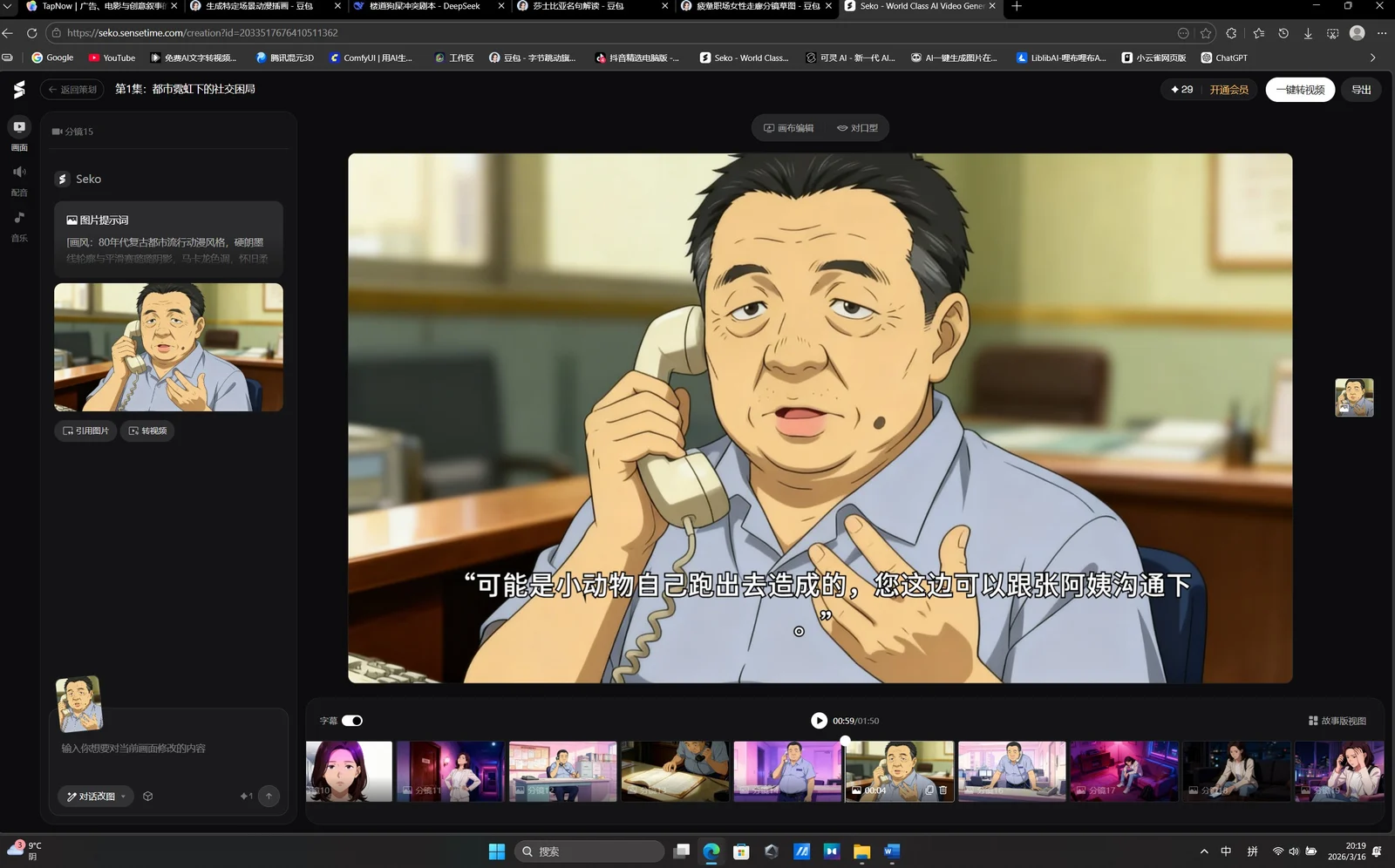Bookmark page with star icon in address bar
The height and width of the screenshot is (868, 1395).
point(1206,33)
